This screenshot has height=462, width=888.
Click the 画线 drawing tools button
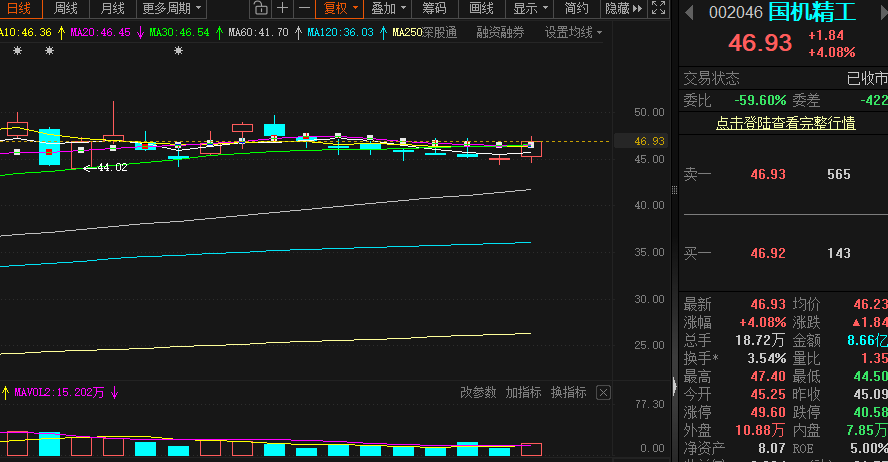[481, 8]
